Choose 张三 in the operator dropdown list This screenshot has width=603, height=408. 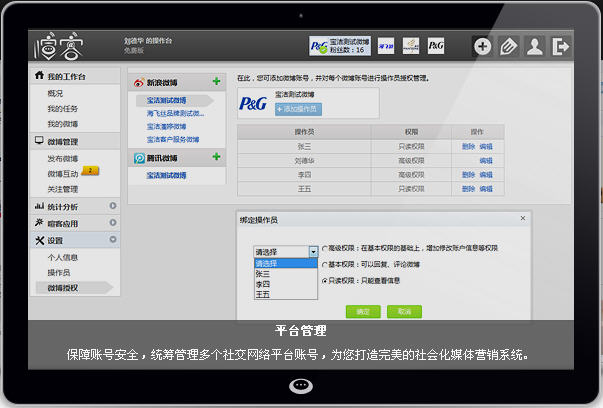point(286,274)
